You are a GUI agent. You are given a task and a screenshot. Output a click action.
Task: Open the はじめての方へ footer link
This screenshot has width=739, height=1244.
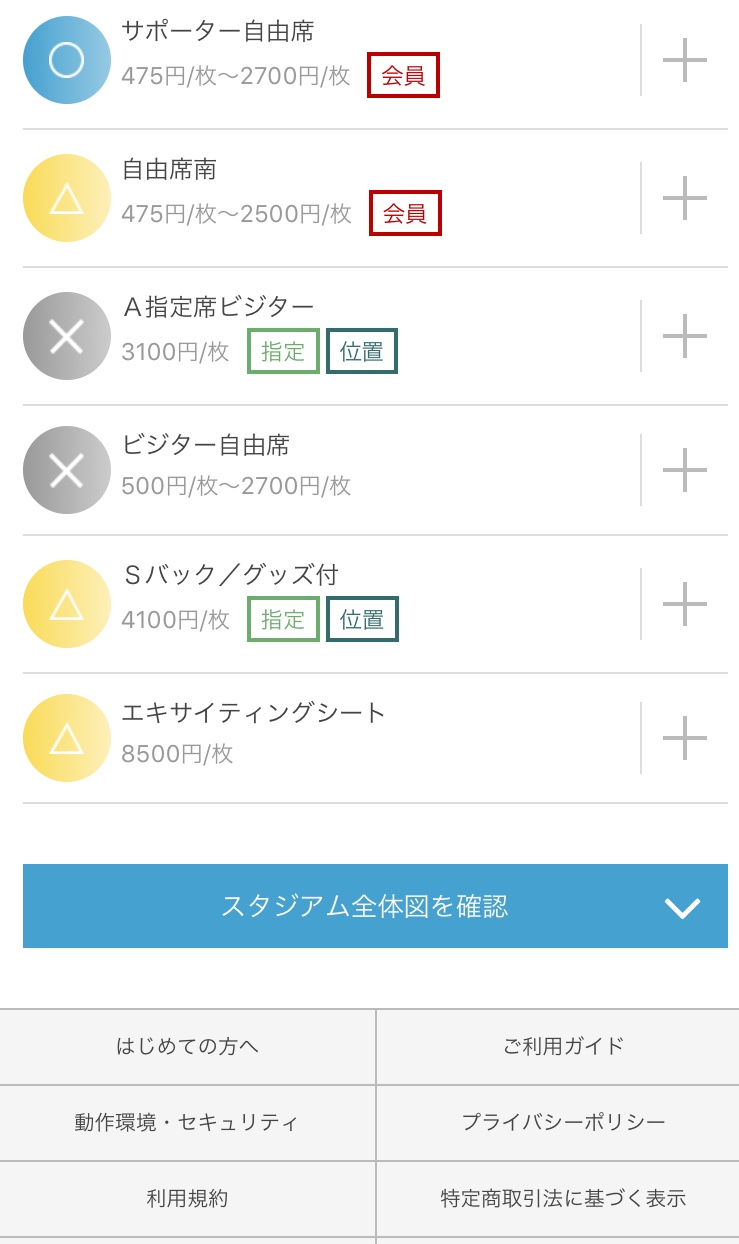coord(188,1046)
